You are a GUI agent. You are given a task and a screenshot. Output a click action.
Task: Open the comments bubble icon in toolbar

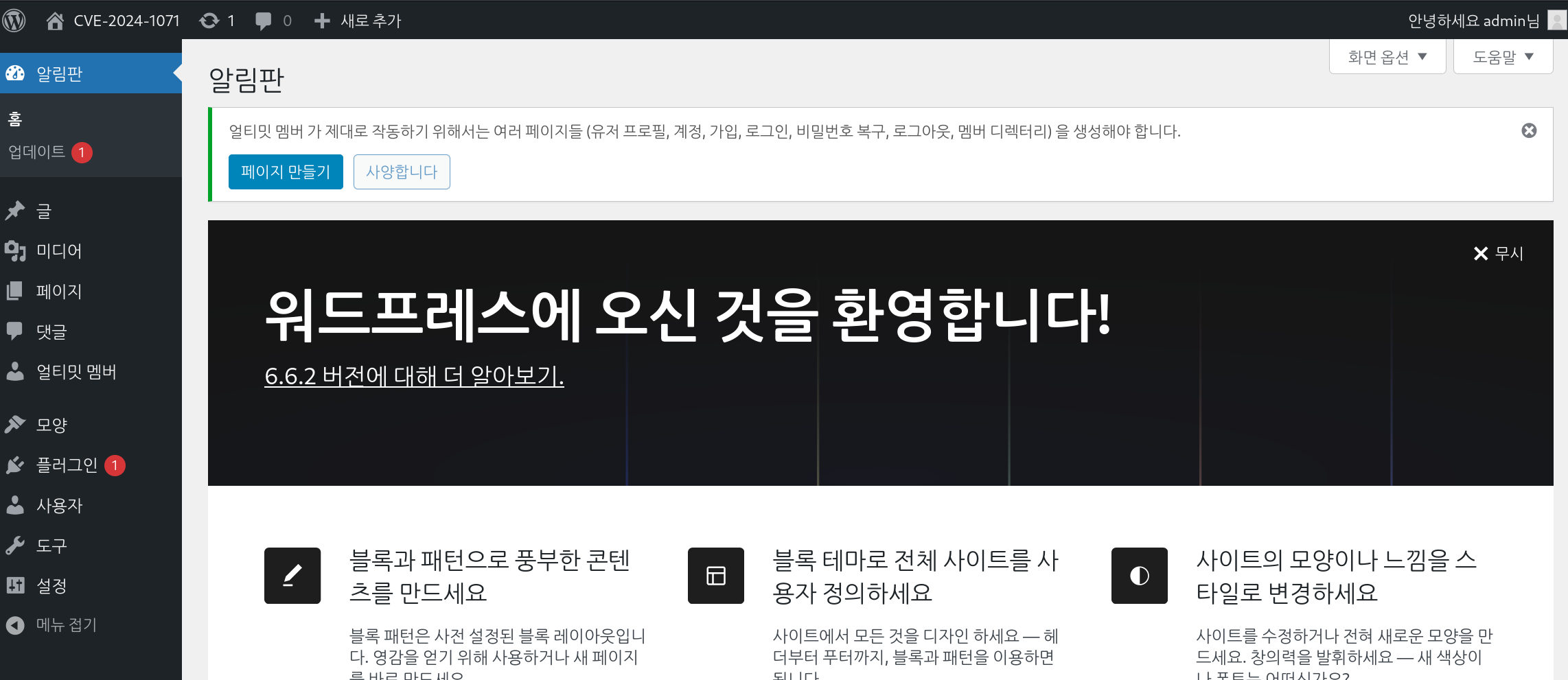pos(263,21)
